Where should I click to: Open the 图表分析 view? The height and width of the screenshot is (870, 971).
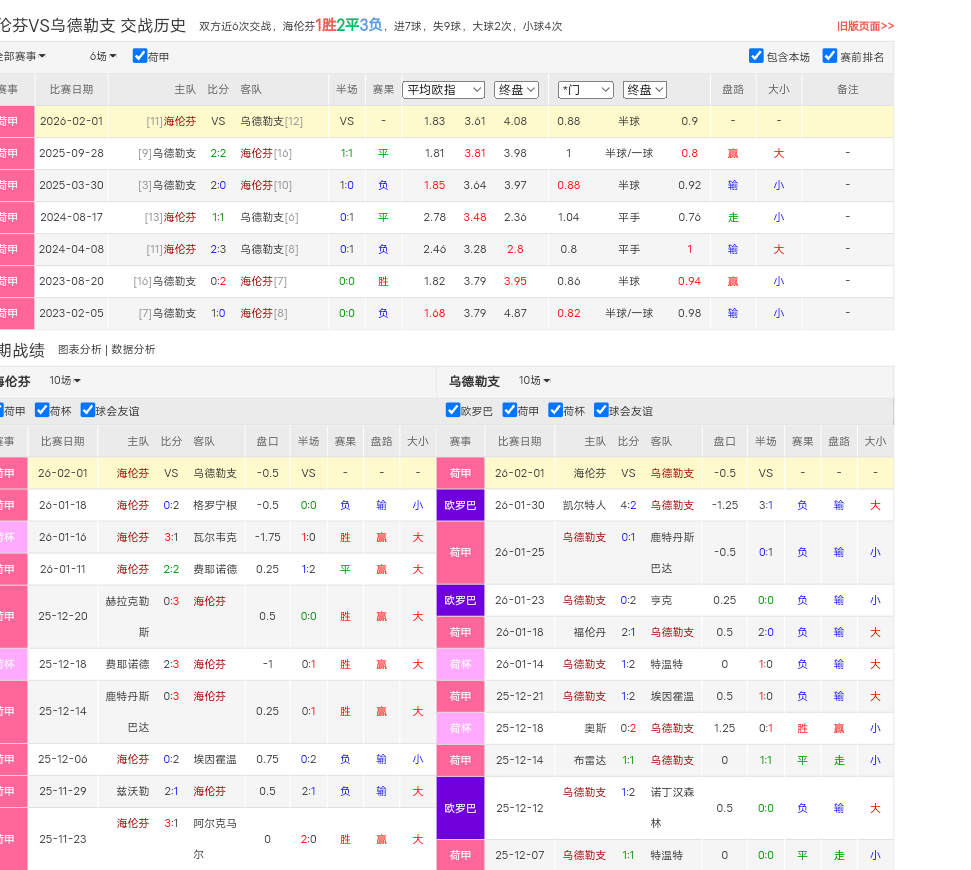point(79,350)
